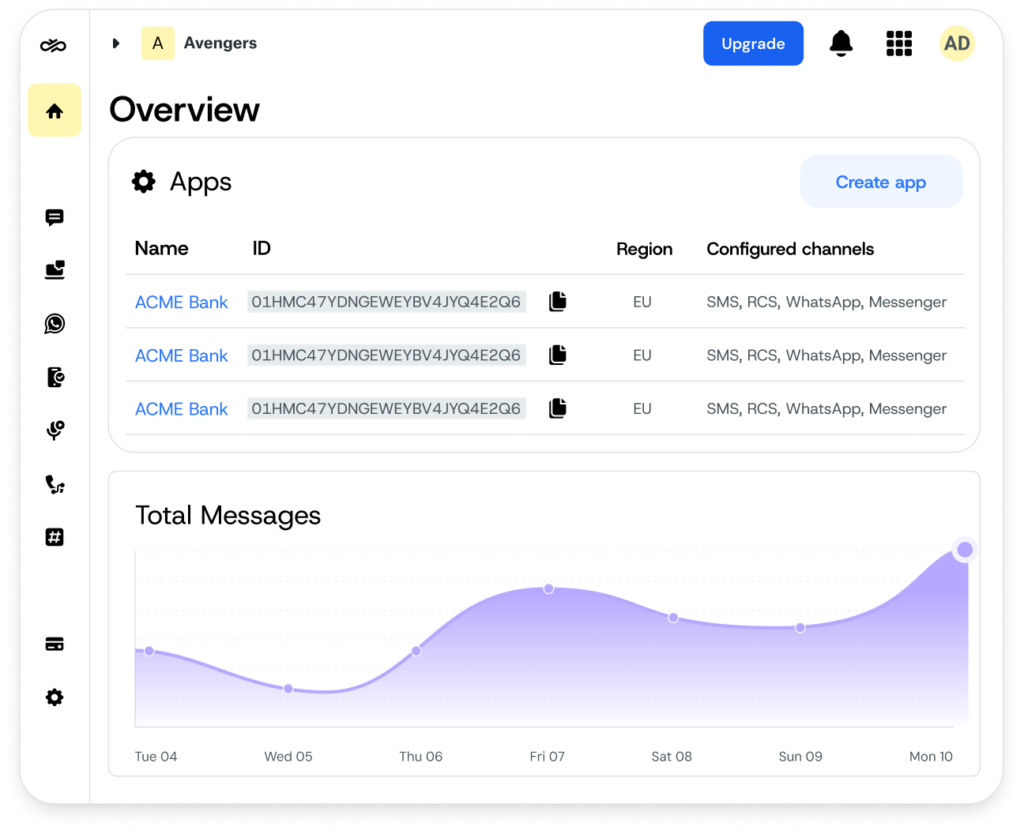Open the voice microphone sidebar icon

55,430
